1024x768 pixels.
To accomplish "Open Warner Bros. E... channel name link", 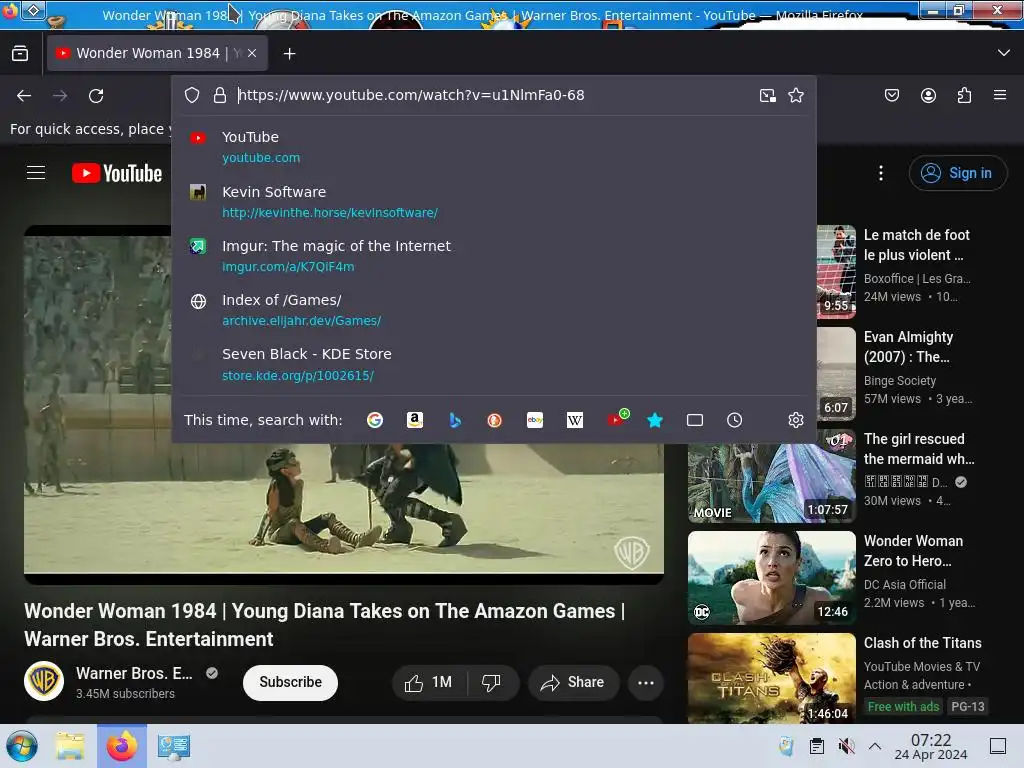I will click(x=134, y=673).
